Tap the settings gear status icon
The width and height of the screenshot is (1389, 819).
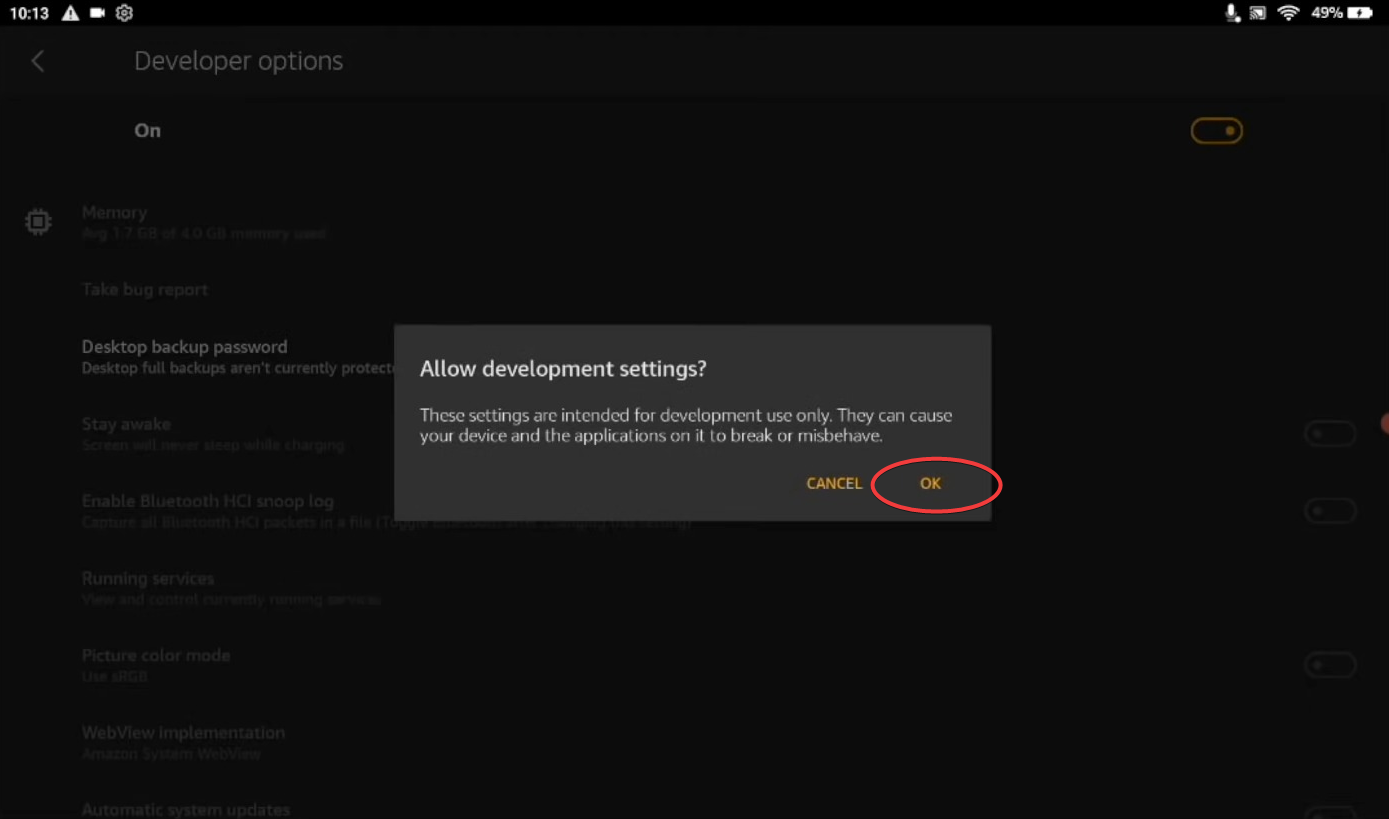point(124,13)
